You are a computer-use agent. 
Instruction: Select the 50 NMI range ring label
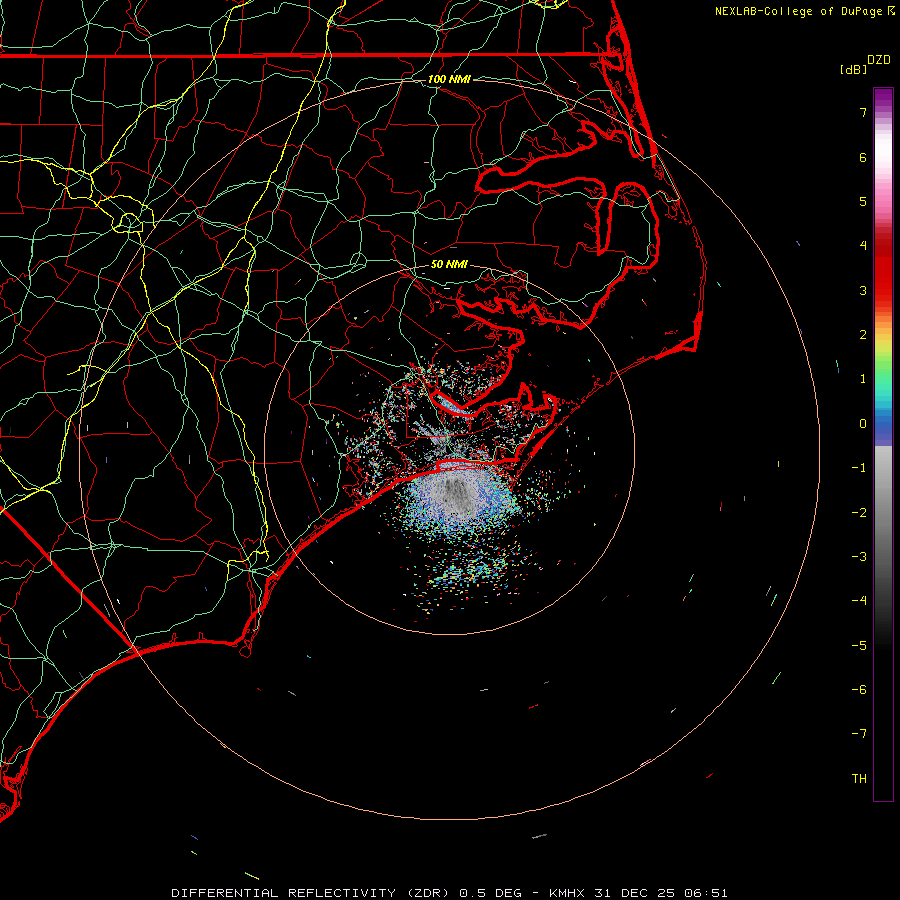point(449,265)
